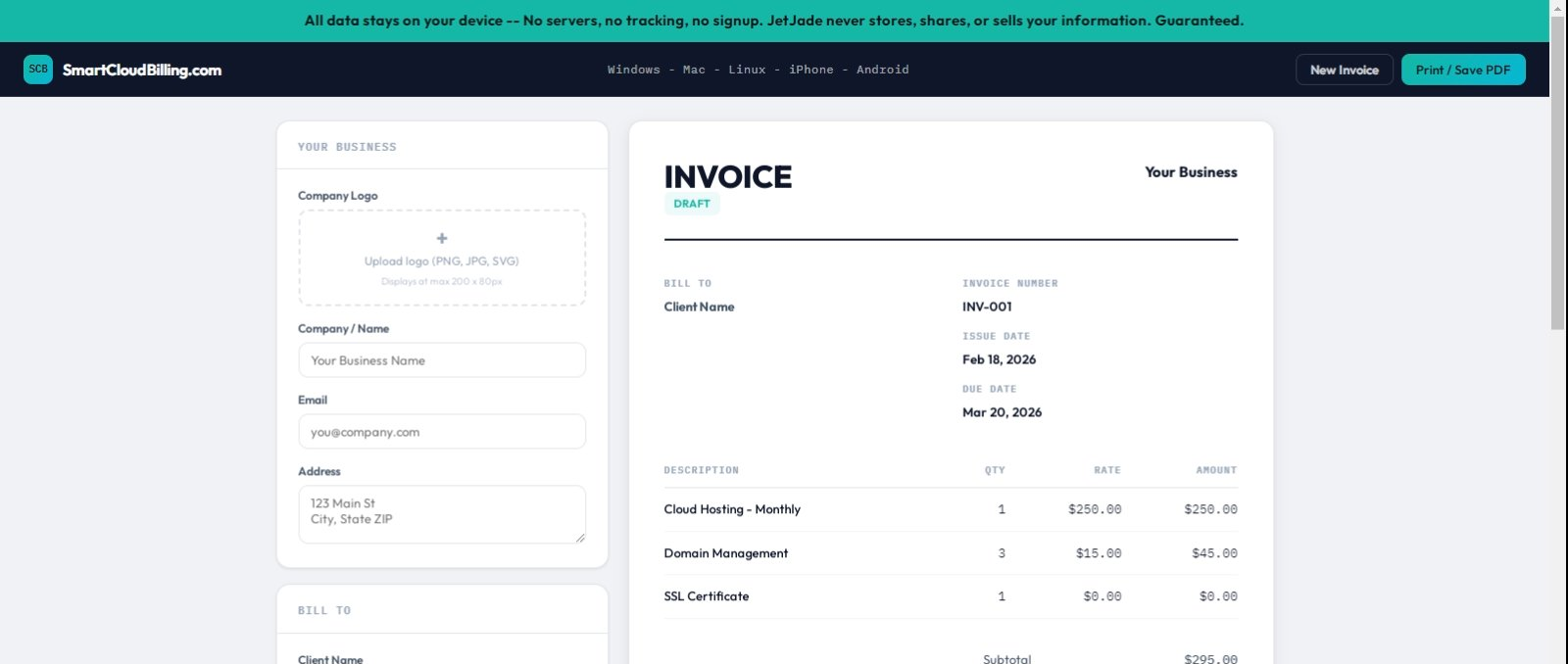Click the INVOICE heading

coord(728,176)
